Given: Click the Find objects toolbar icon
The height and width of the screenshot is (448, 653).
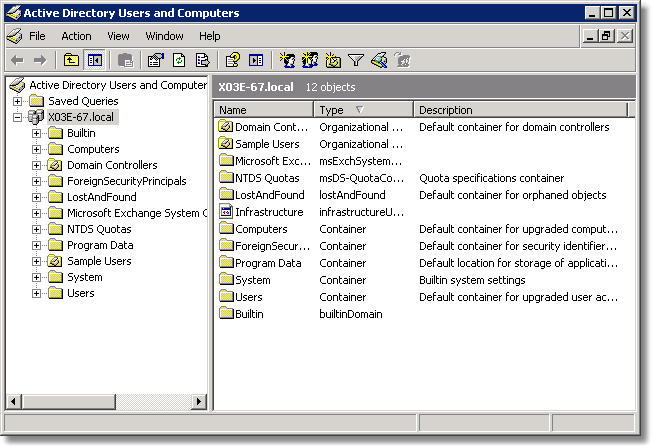Looking at the screenshot, I should point(379,61).
